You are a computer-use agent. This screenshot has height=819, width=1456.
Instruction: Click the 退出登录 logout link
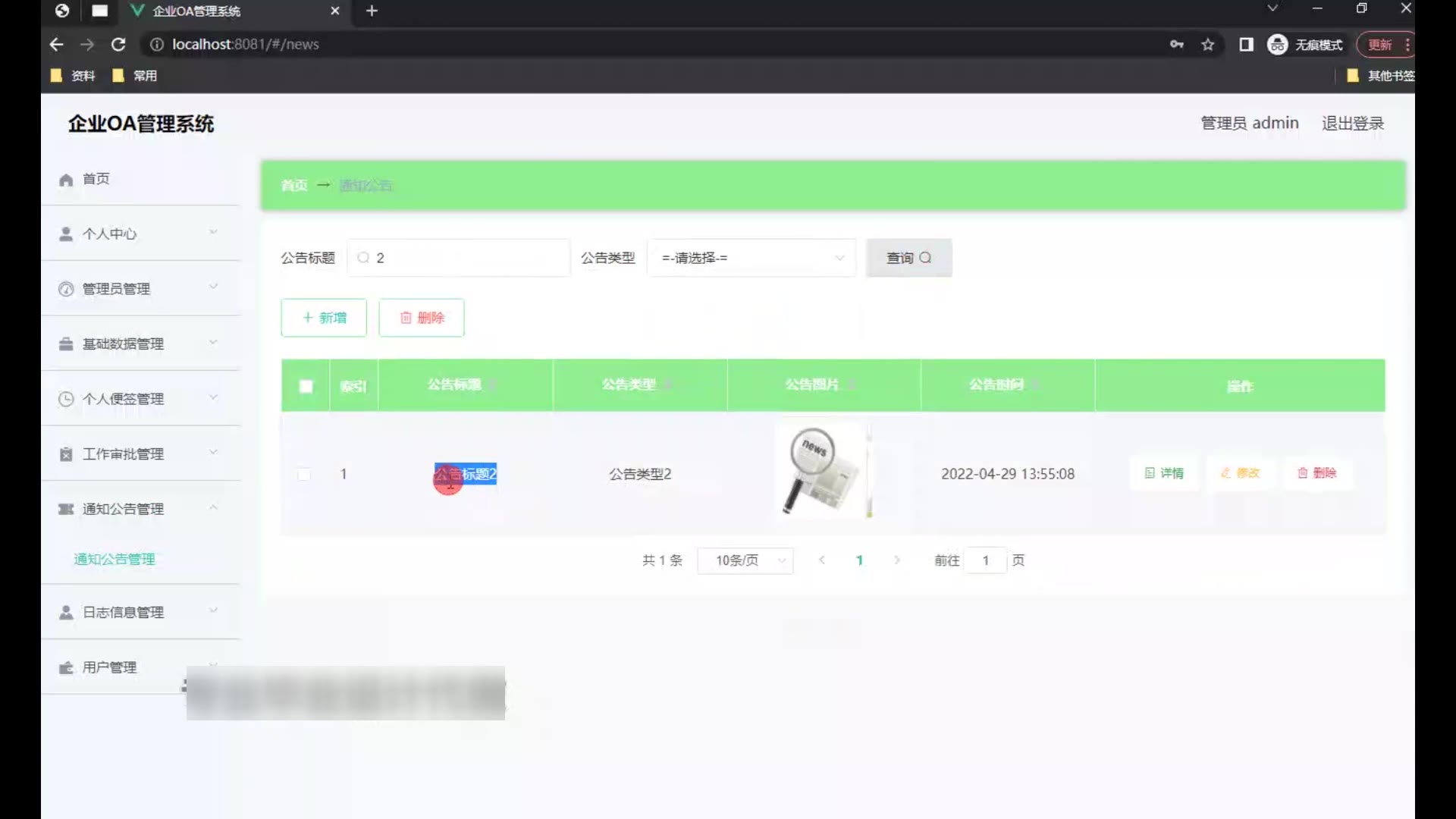1352,123
